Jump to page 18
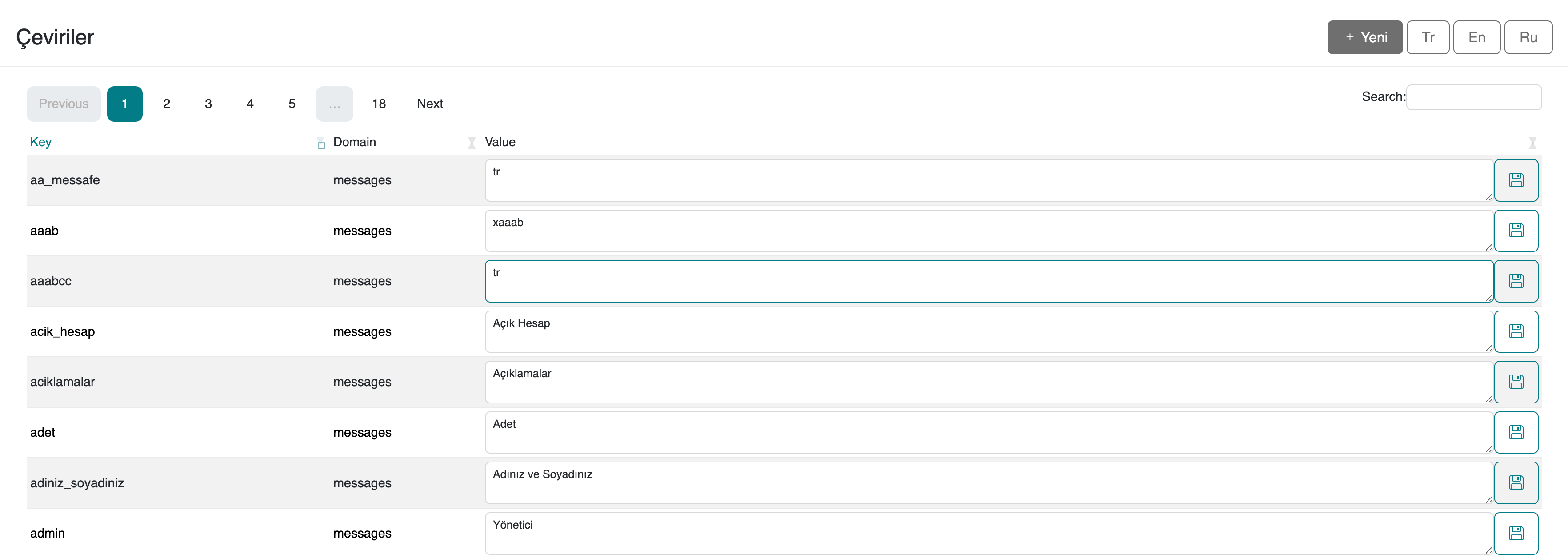This screenshot has width=1568, height=558. [379, 104]
